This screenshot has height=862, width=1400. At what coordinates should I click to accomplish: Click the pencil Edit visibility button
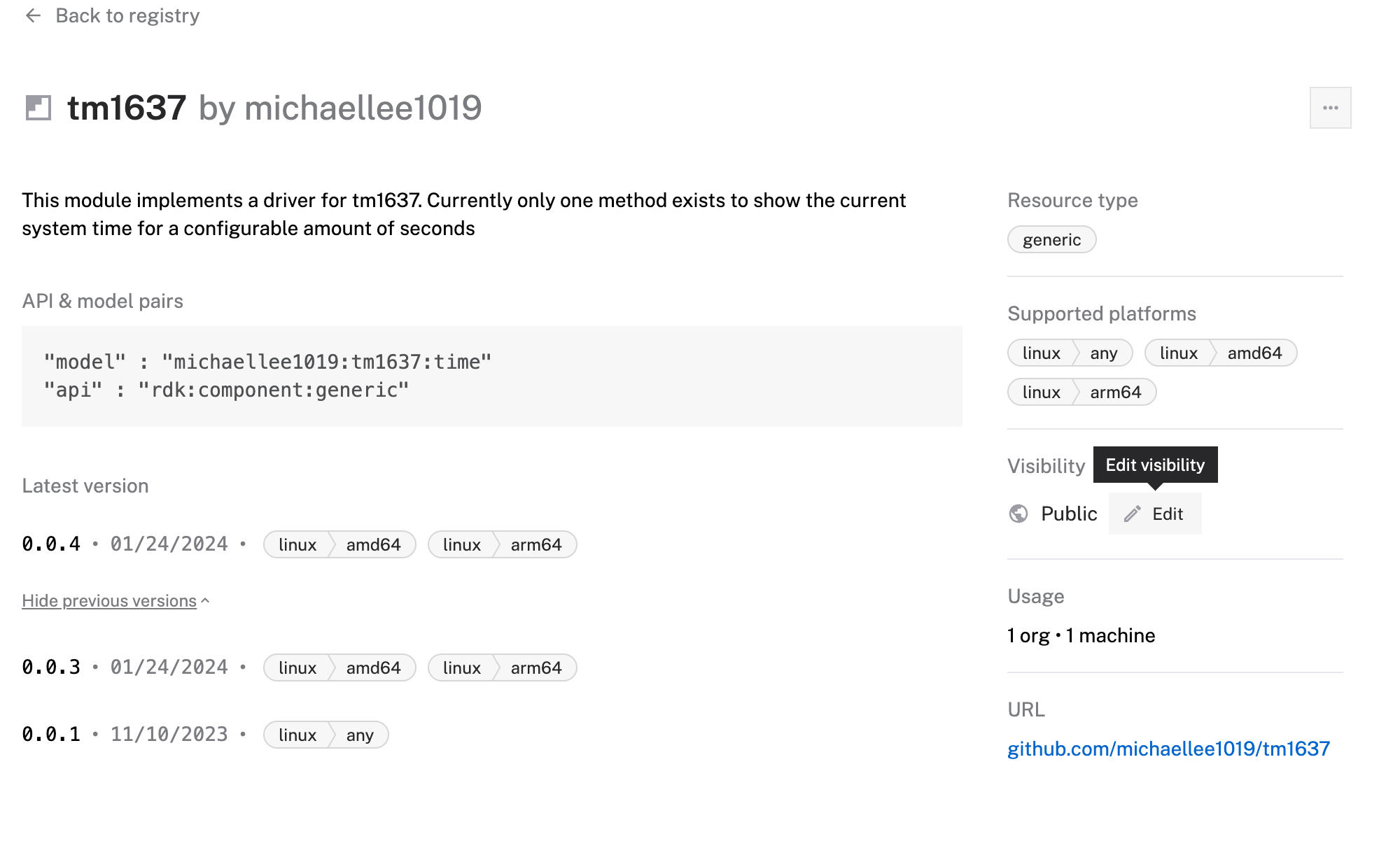tap(1154, 514)
